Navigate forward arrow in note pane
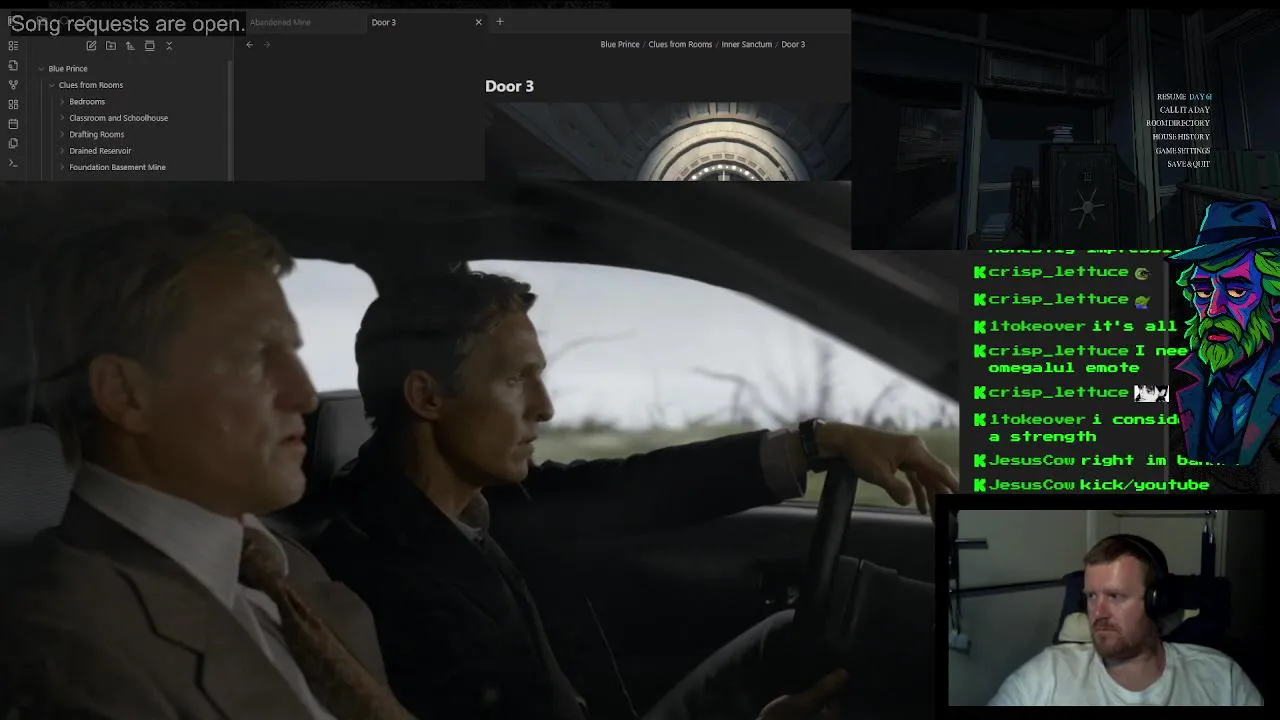 tap(267, 44)
